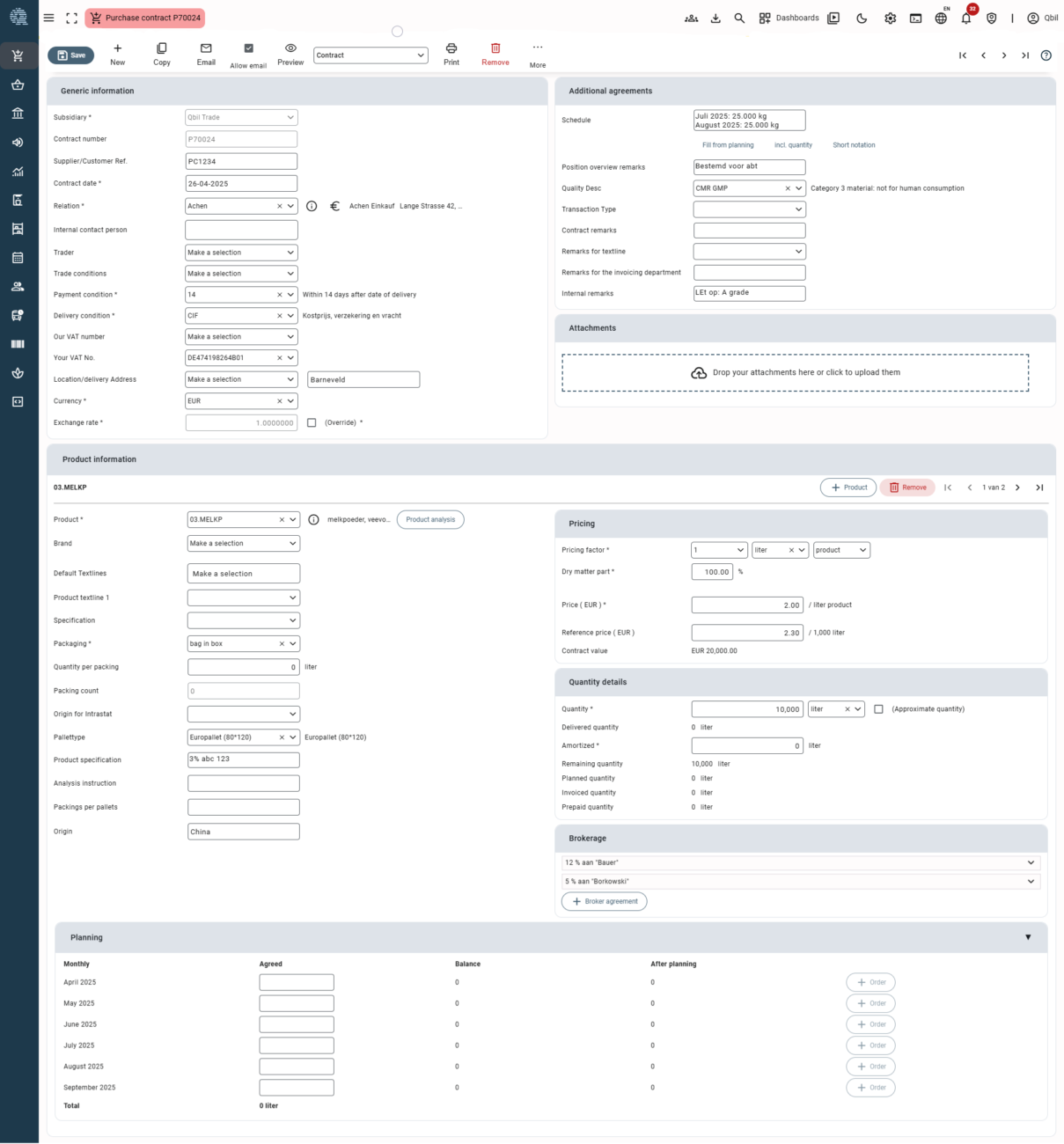Open the help question mark icon
Screen dimensions: 1064x1144
pyautogui.click(x=1046, y=55)
